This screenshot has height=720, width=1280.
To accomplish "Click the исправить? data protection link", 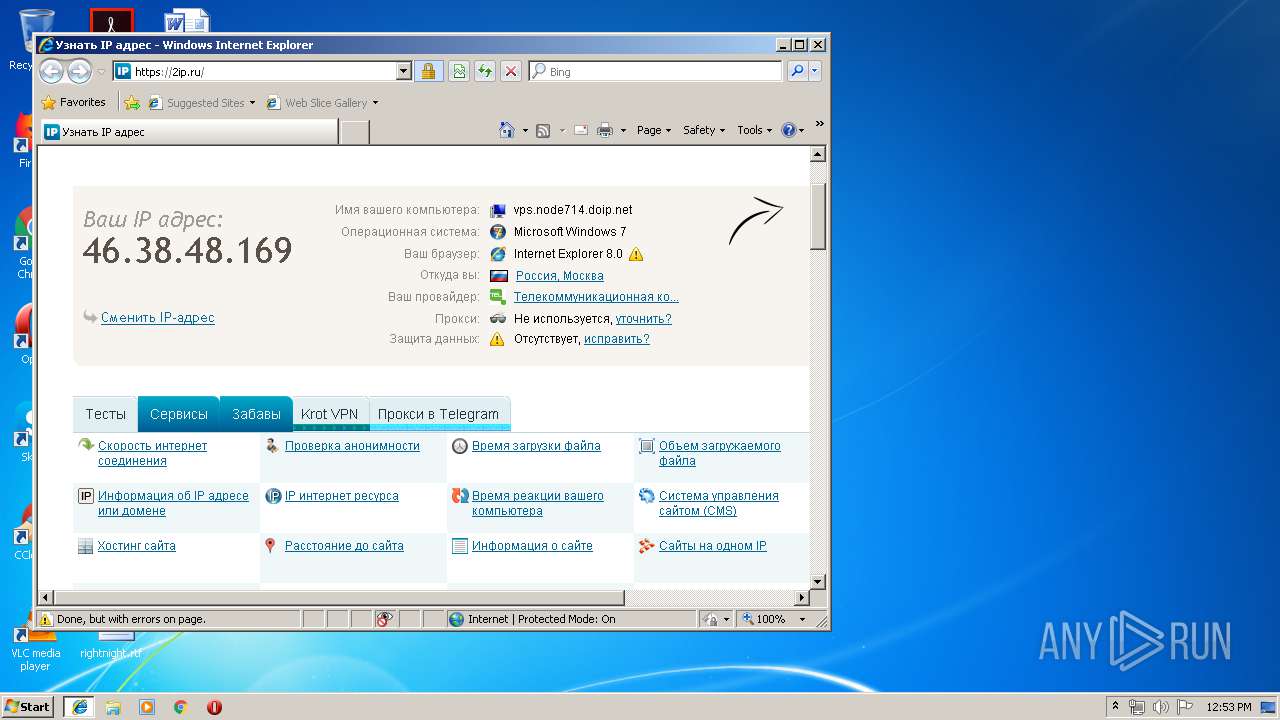I will point(617,339).
